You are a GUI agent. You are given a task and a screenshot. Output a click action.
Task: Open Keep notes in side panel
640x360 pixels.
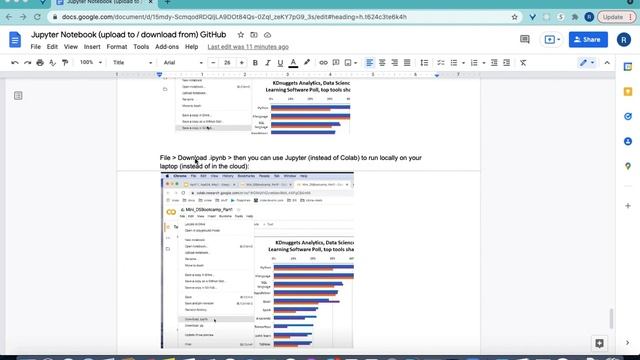pos(628,91)
